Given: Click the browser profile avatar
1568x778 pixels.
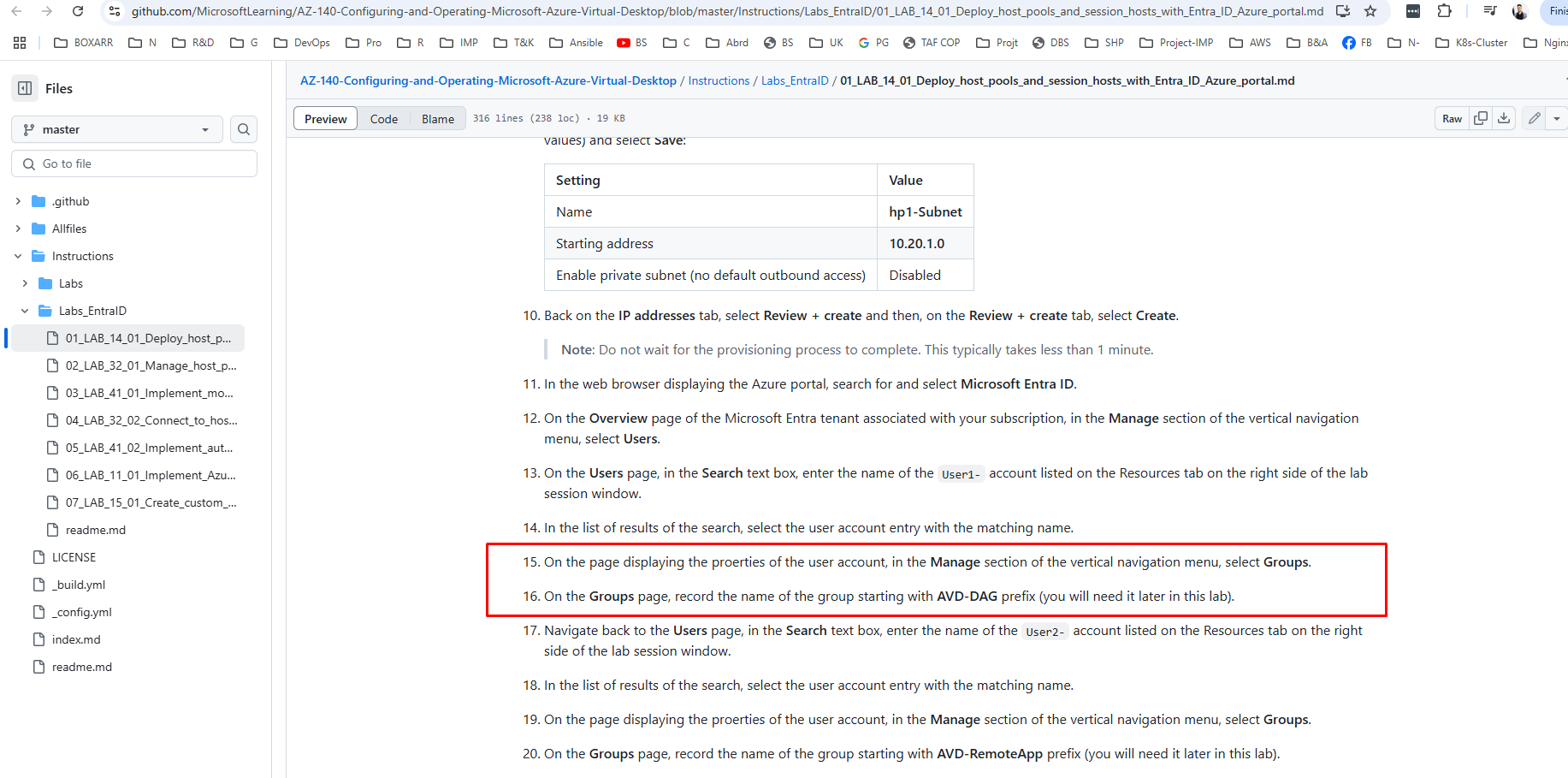Looking at the screenshot, I should pos(1520,11).
